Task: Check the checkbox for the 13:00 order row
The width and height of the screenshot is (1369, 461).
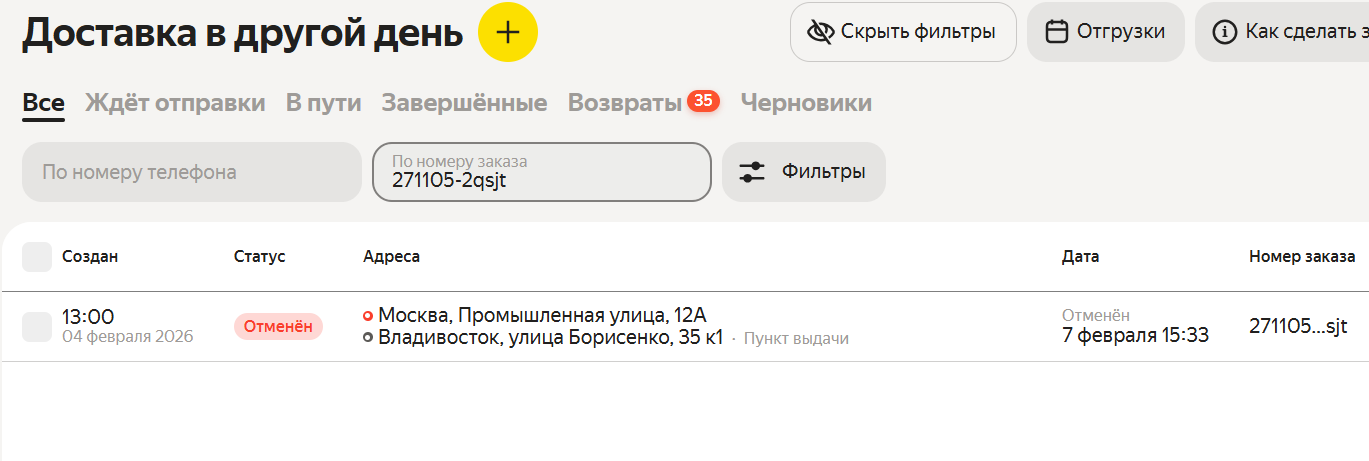Action: point(37,326)
